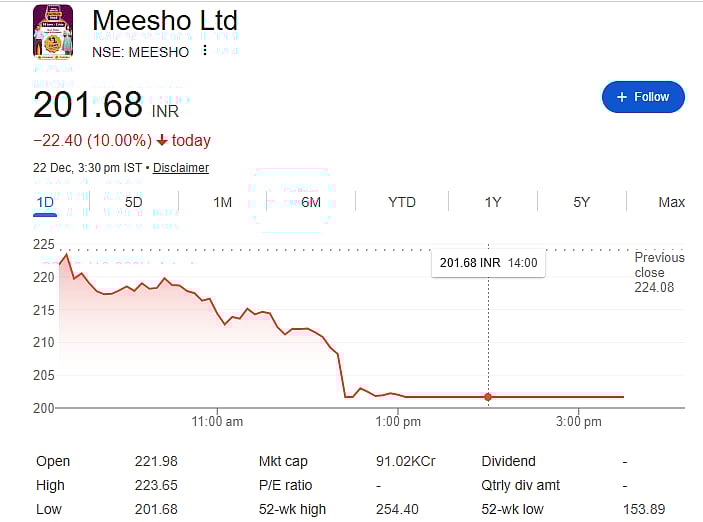Switch to the 1Y chart range tab
Image resolution: width=703 pixels, height=522 pixels.
pyautogui.click(x=493, y=202)
